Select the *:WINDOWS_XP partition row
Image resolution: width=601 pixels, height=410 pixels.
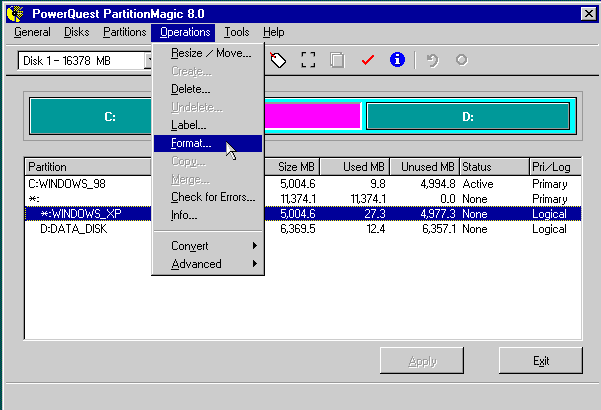point(303,214)
